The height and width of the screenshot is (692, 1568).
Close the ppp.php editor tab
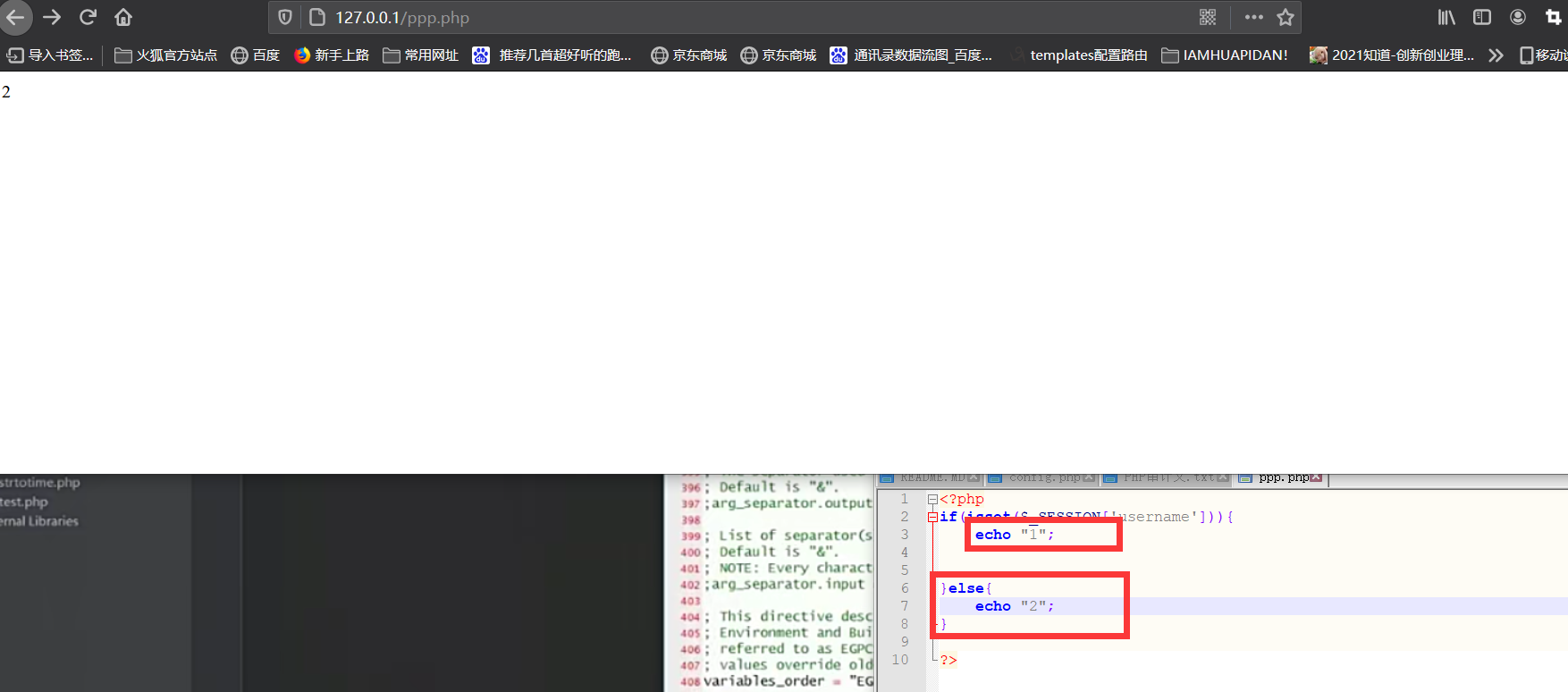click(x=1316, y=477)
